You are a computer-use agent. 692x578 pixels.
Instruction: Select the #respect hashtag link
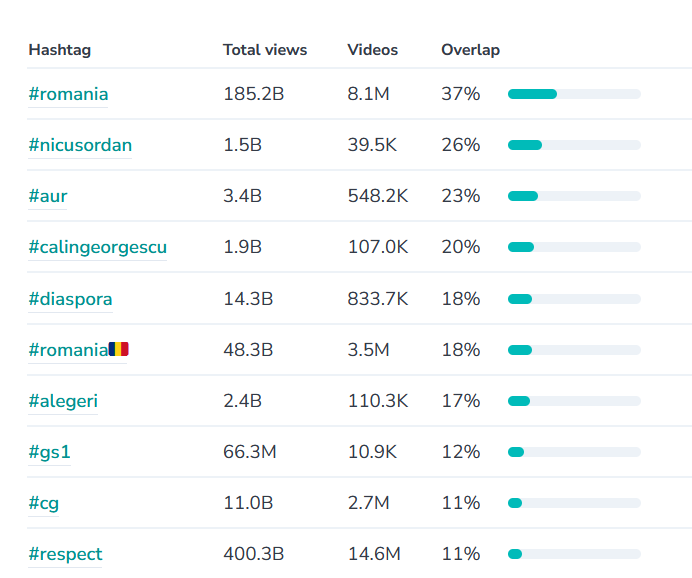65,554
